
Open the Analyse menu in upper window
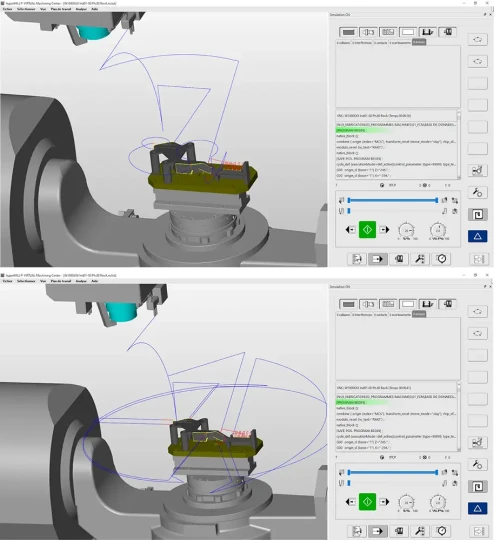[81, 9]
